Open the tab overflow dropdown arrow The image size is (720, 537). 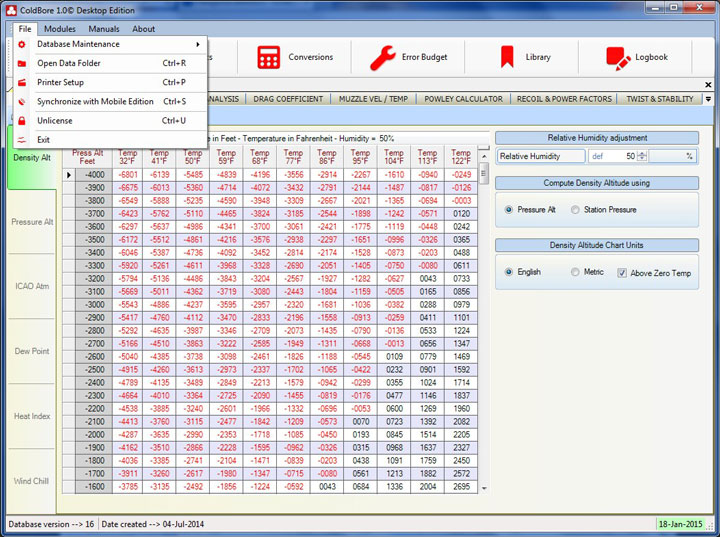click(x=708, y=99)
